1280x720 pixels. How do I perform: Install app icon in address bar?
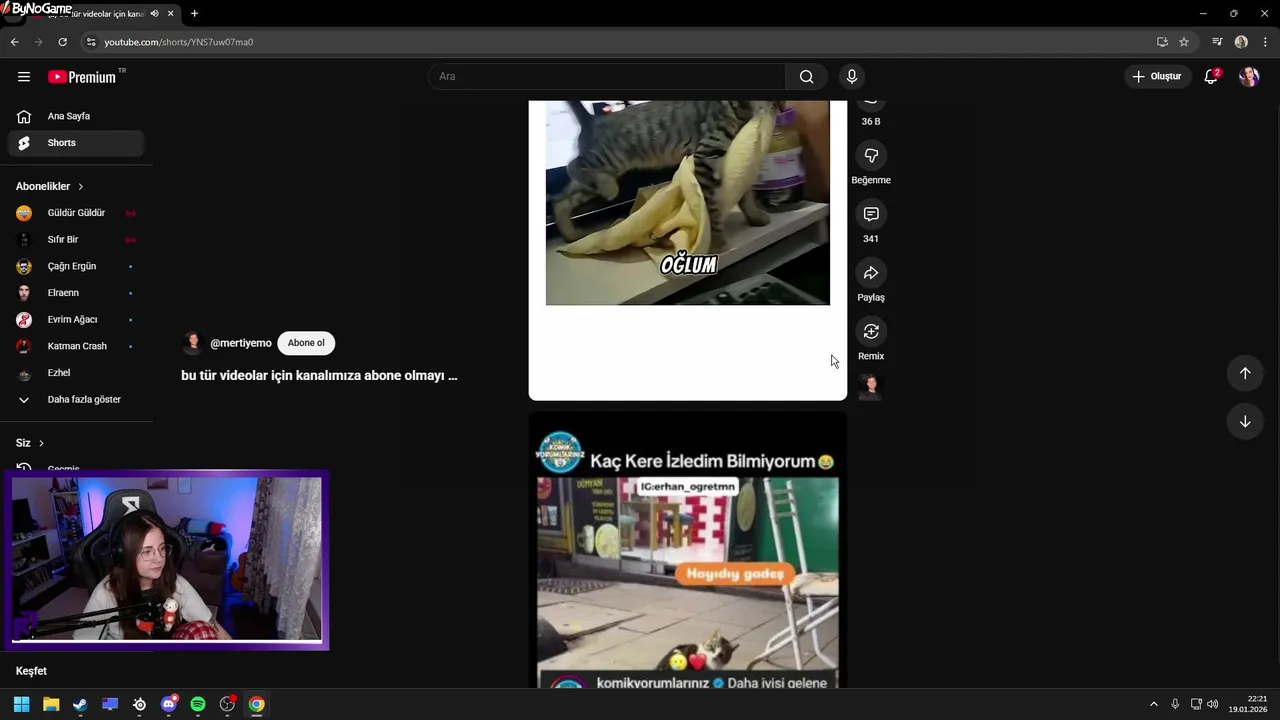click(1162, 42)
